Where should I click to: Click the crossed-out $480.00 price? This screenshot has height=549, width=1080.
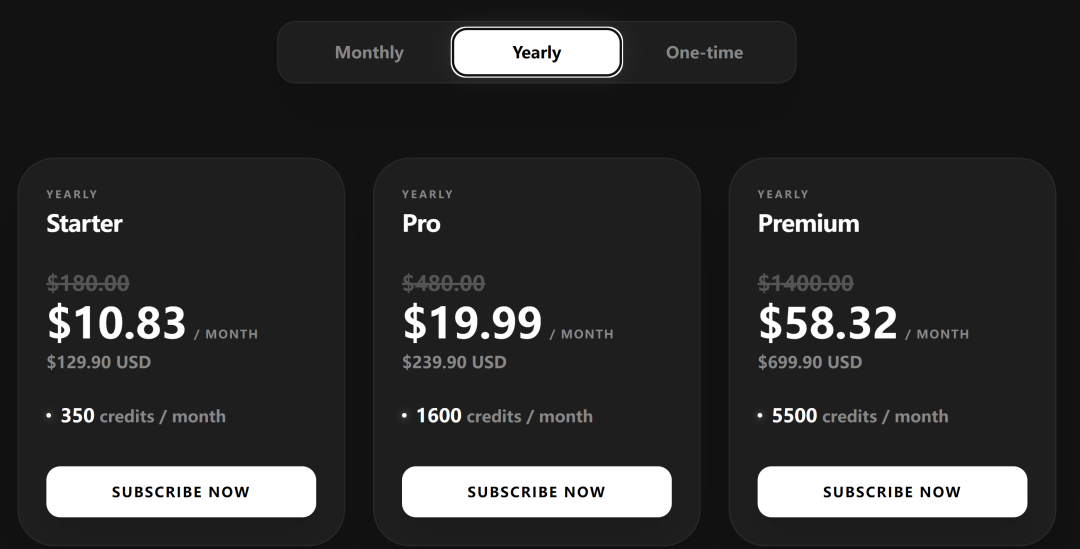pyautogui.click(x=444, y=283)
